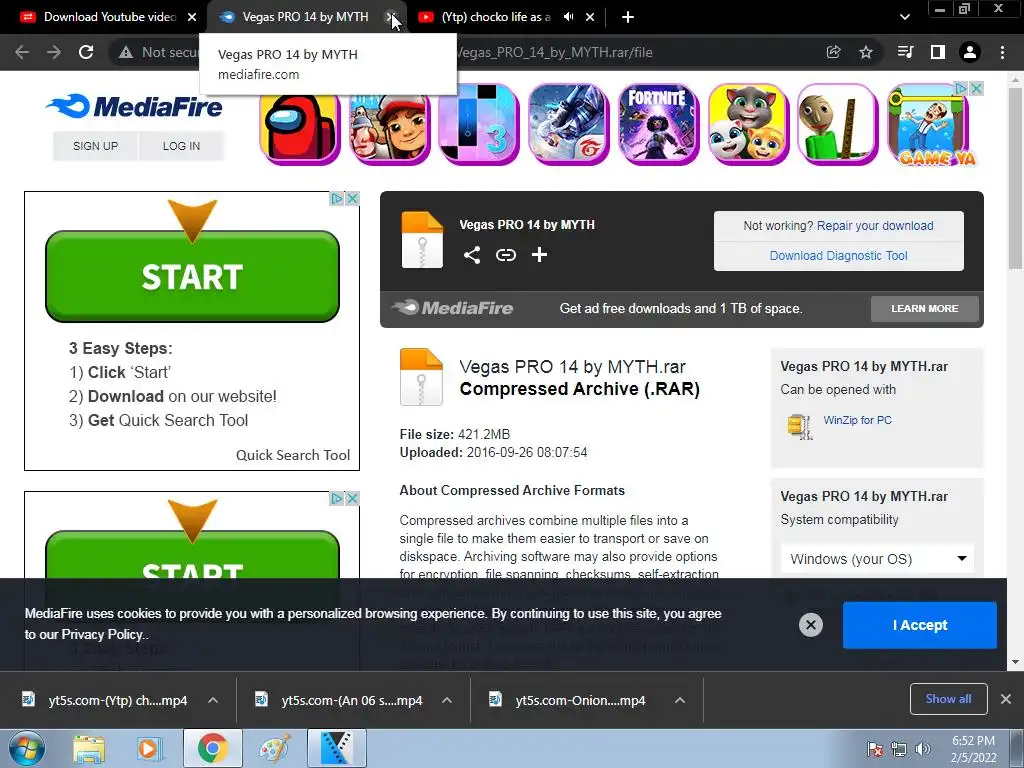1024x768 pixels.
Task: Click the SIGN UP button
Action: click(x=95, y=146)
